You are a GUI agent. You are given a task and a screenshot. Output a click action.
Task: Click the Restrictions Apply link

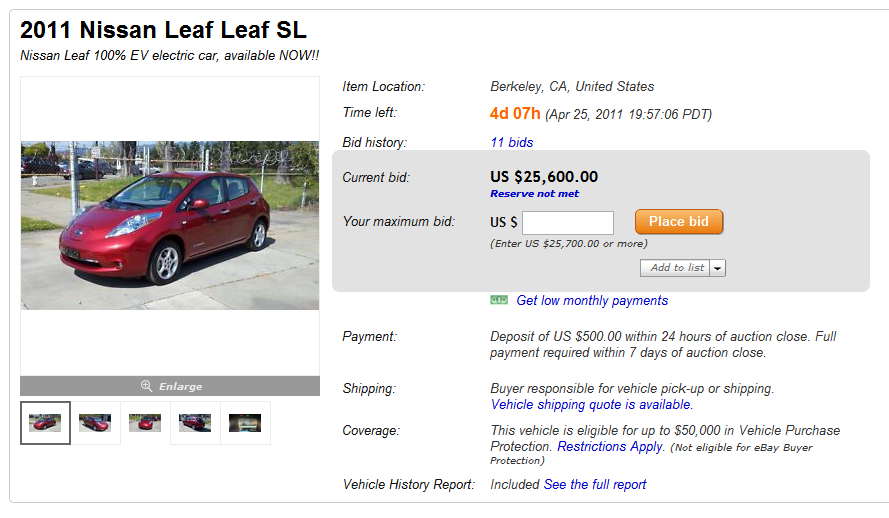[x=610, y=446]
